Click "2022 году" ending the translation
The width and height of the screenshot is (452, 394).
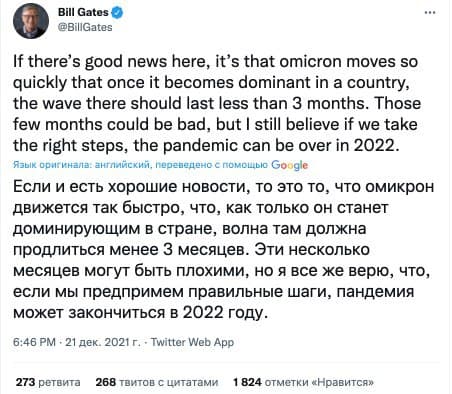click(225, 313)
